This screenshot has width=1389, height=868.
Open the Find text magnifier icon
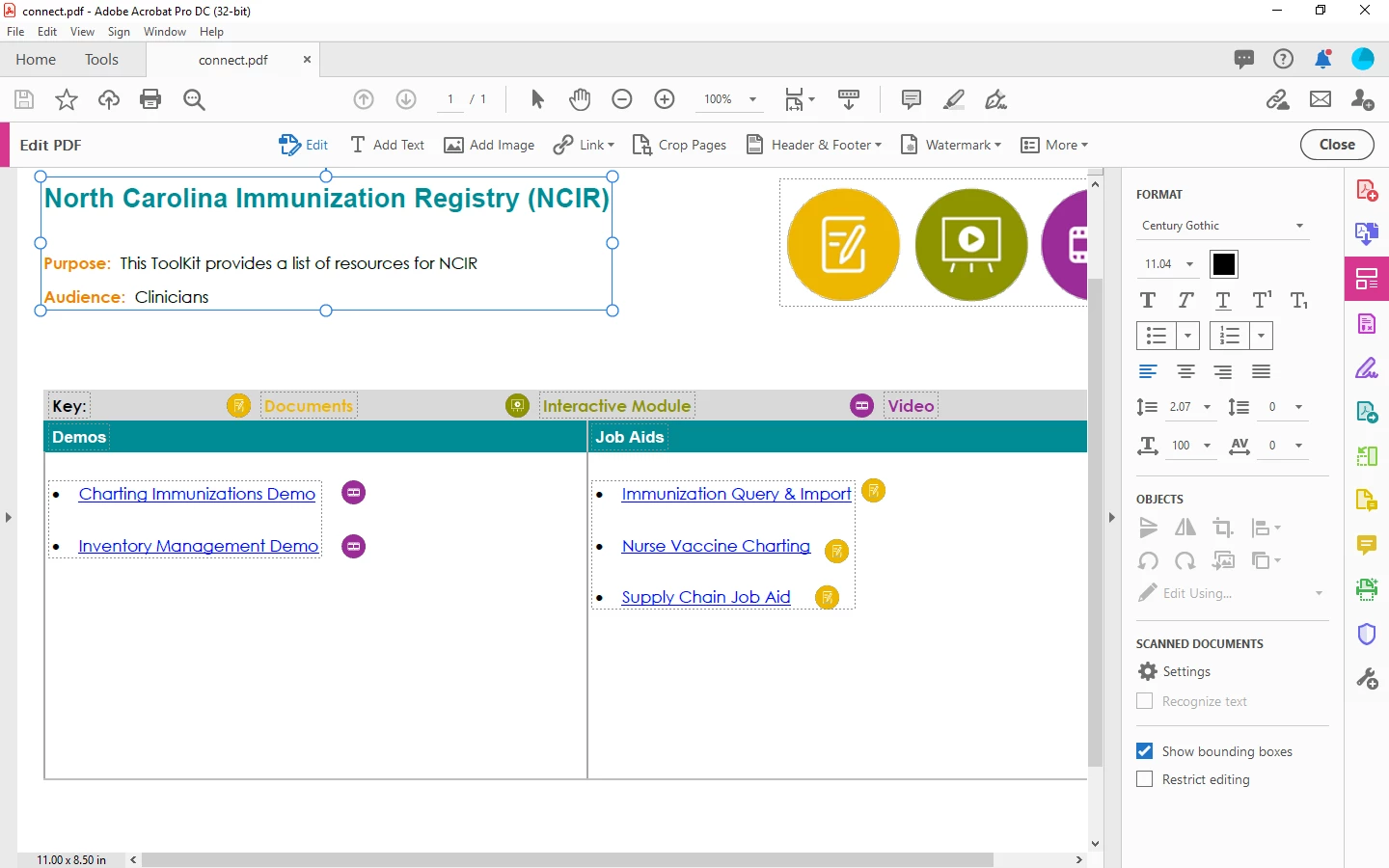(x=194, y=99)
